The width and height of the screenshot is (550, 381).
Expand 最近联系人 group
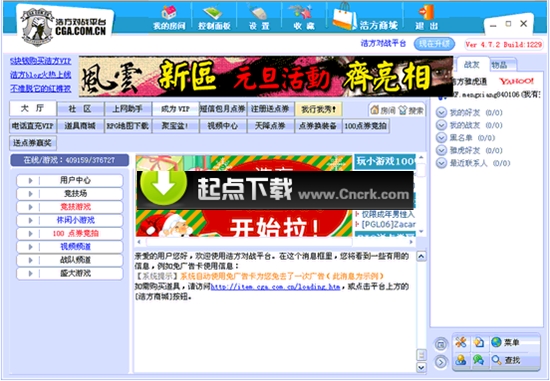click(x=441, y=163)
